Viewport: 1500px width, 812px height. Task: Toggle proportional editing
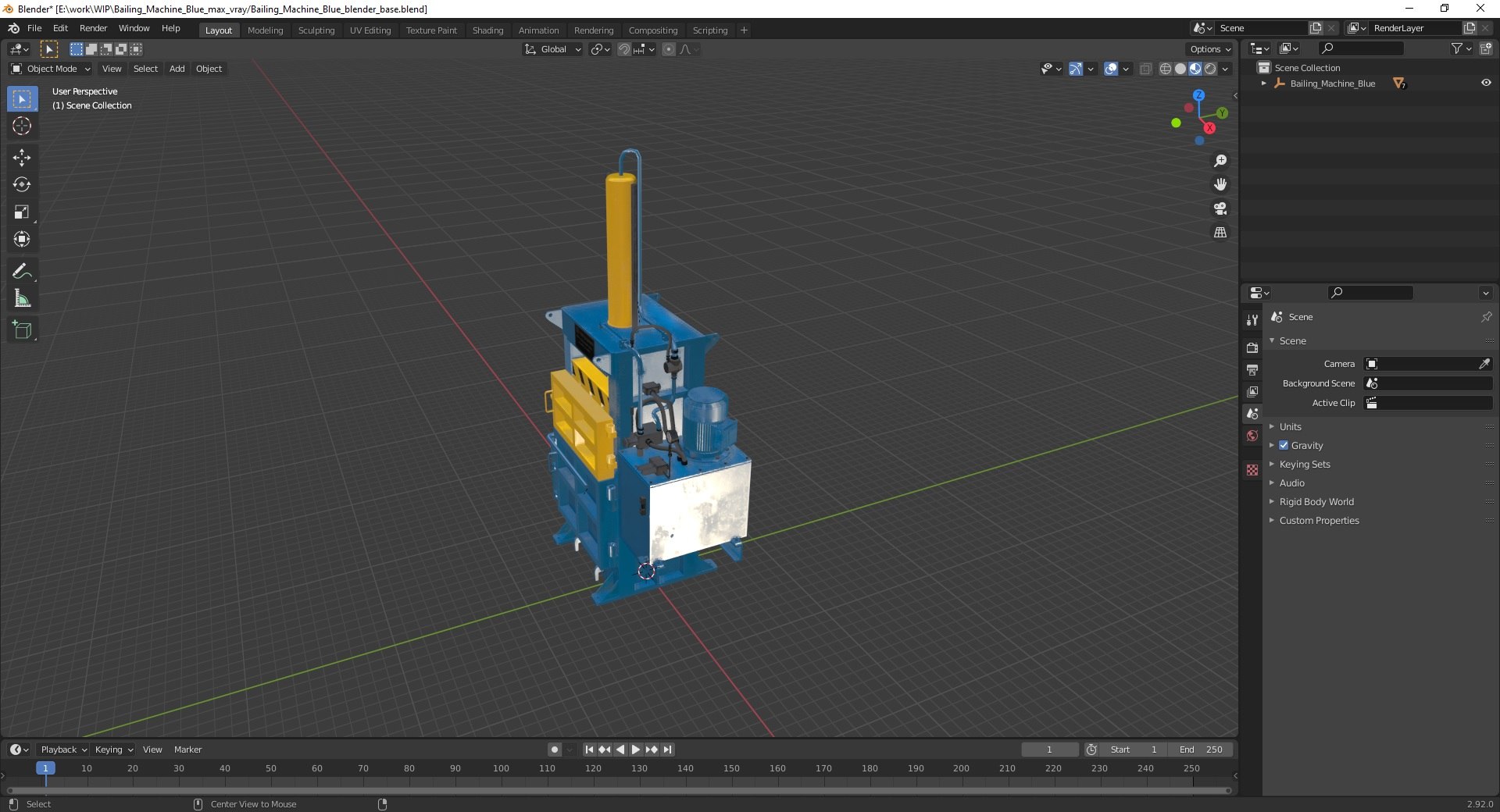[669, 49]
